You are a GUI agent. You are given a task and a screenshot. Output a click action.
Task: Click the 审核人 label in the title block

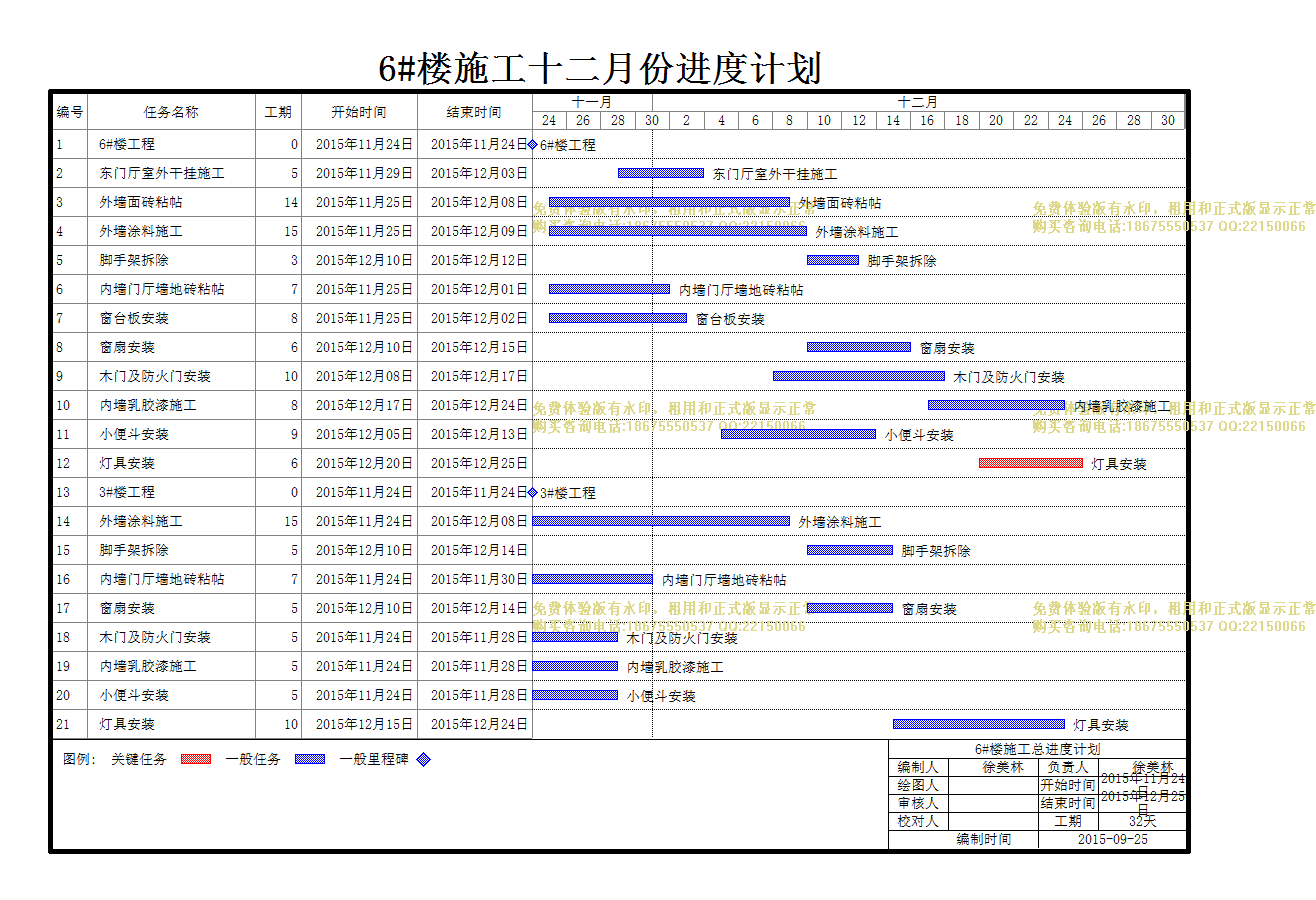pyautogui.click(x=918, y=803)
